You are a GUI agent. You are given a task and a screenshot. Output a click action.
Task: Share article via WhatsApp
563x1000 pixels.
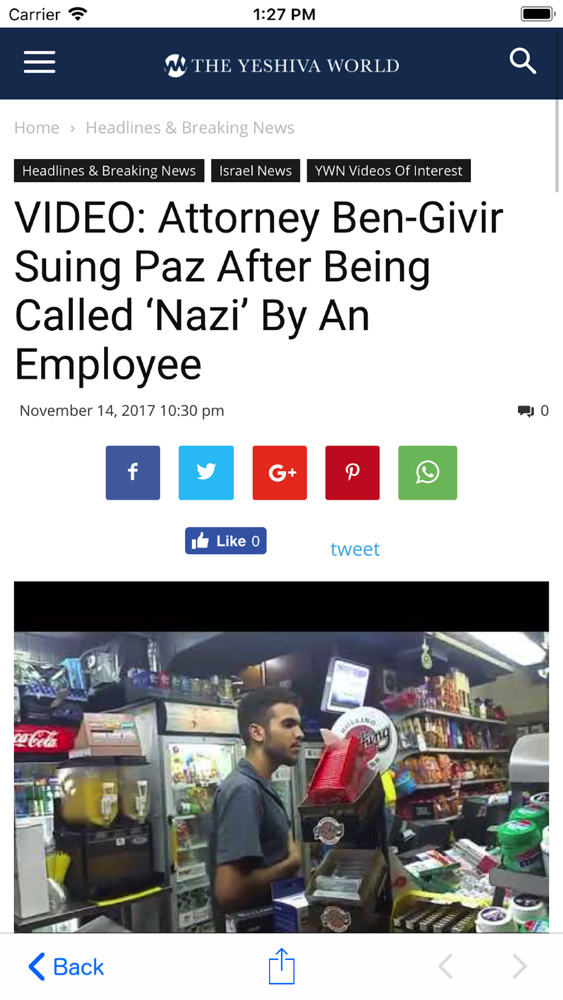[x=427, y=473]
